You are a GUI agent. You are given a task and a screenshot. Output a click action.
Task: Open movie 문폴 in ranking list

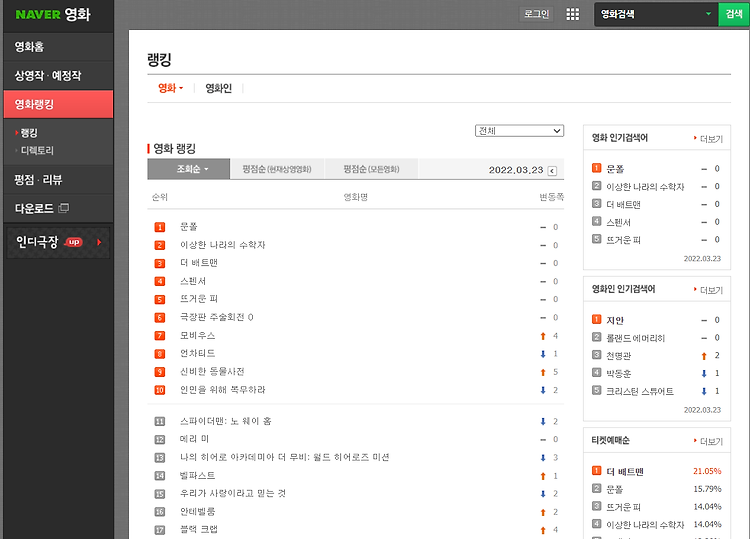(x=188, y=227)
